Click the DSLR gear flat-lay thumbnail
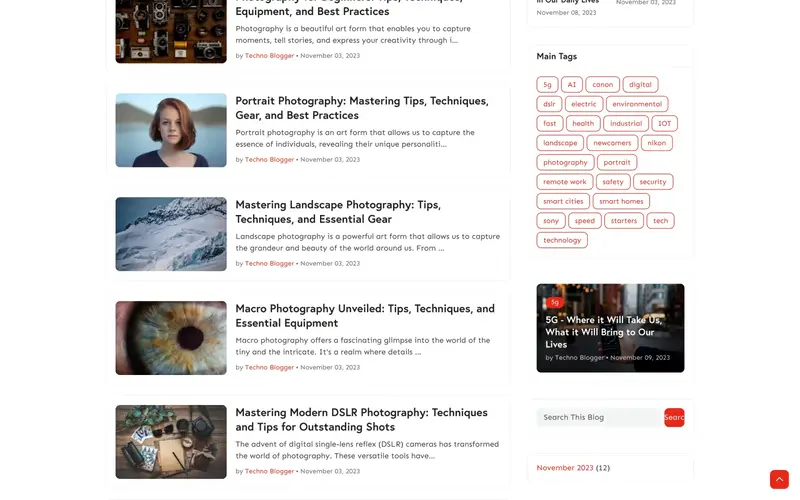 [171, 442]
